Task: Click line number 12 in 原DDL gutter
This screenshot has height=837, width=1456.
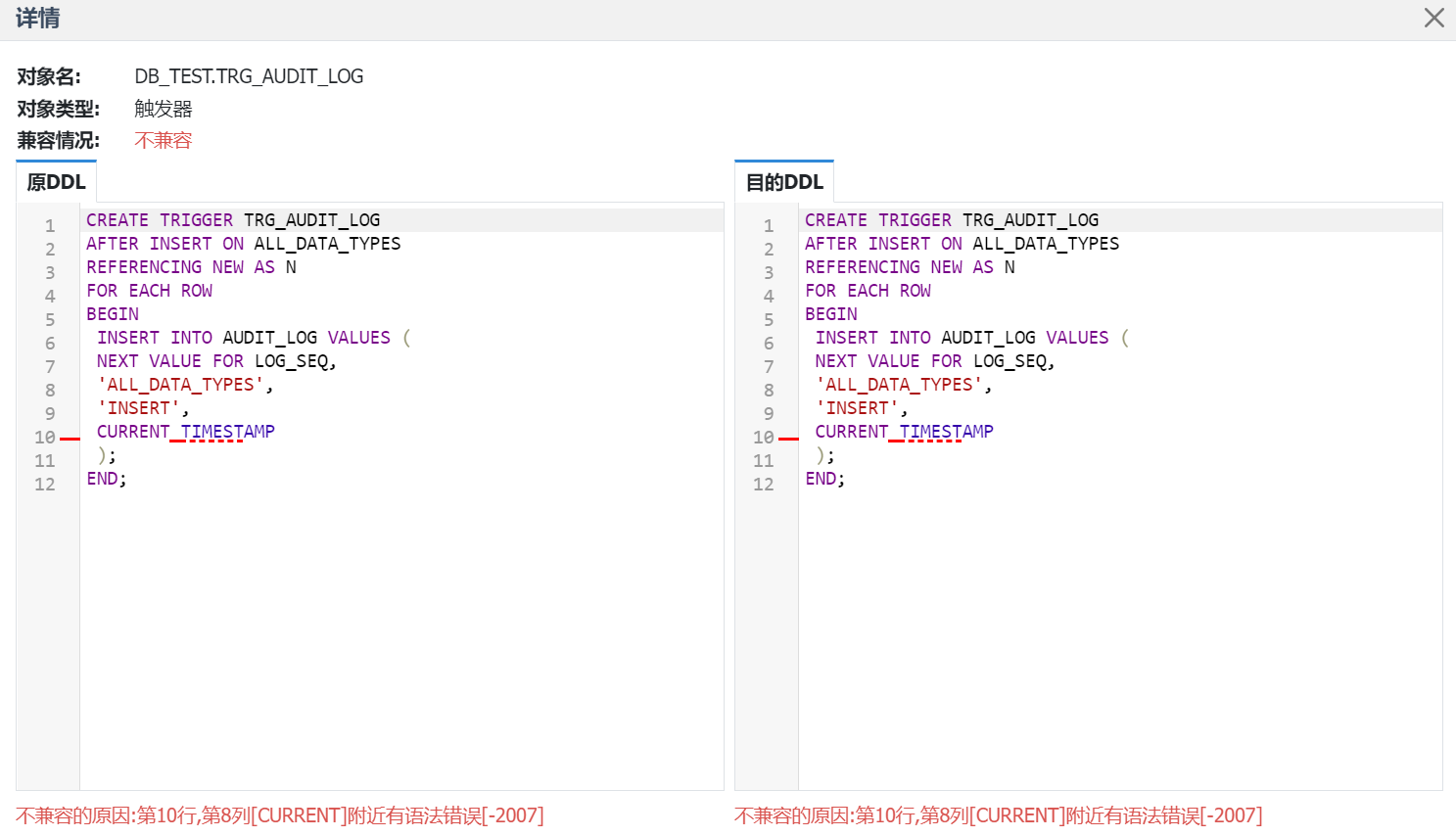Action: click(x=45, y=485)
